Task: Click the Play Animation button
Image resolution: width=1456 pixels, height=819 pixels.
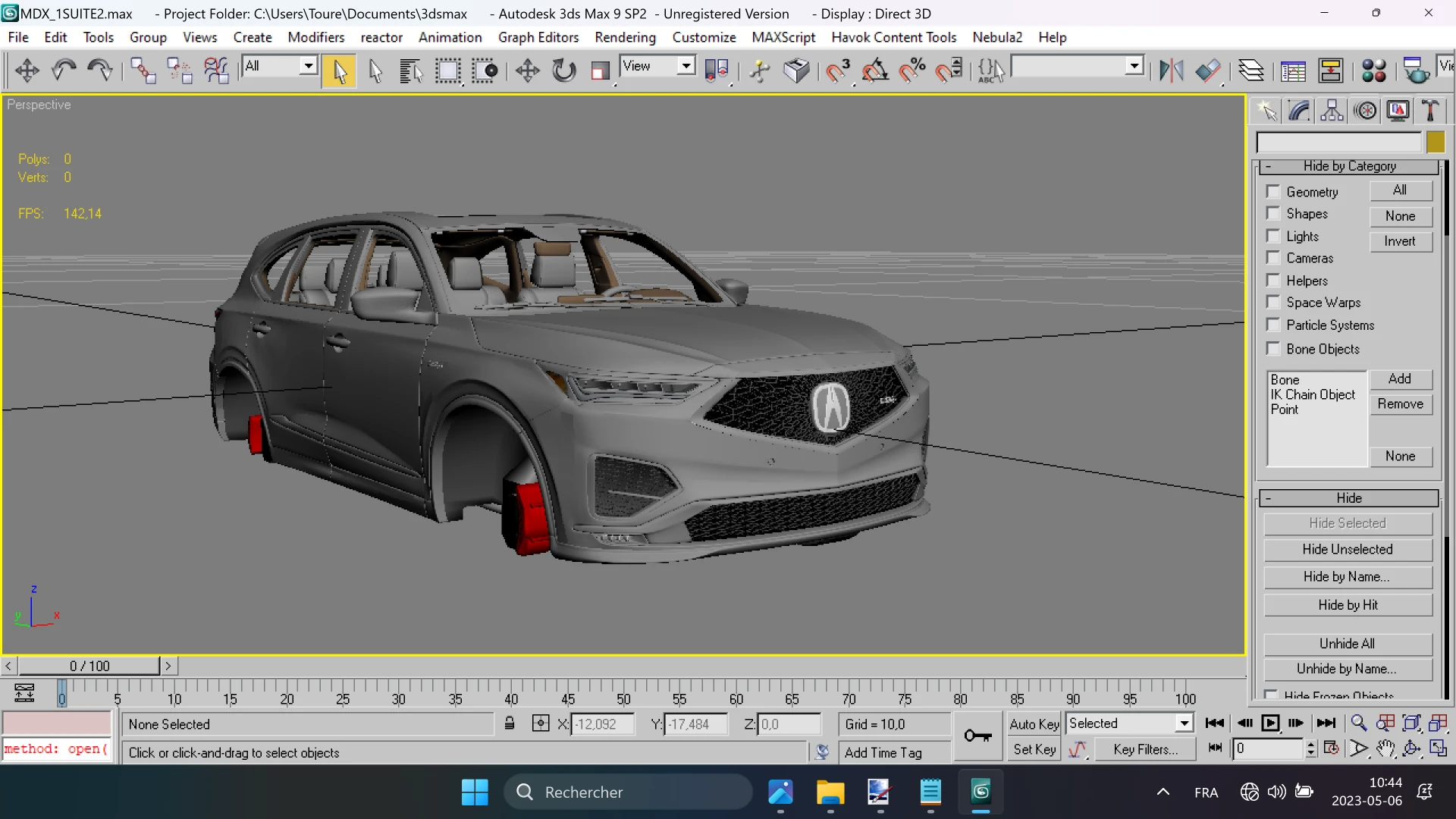Action: click(x=1270, y=723)
